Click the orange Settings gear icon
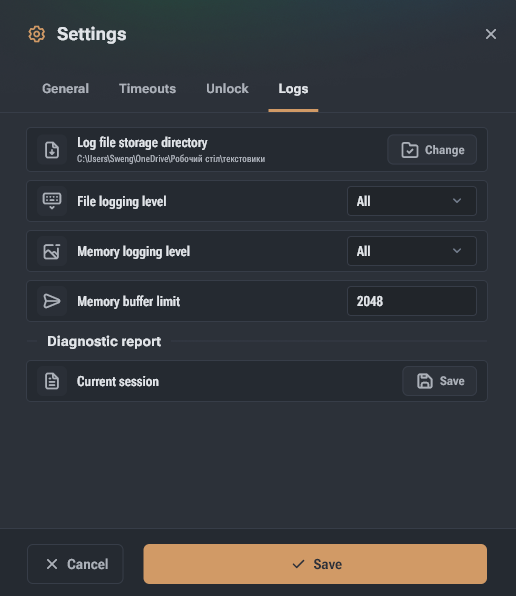The height and width of the screenshot is (596, 516). pos(37,34)
